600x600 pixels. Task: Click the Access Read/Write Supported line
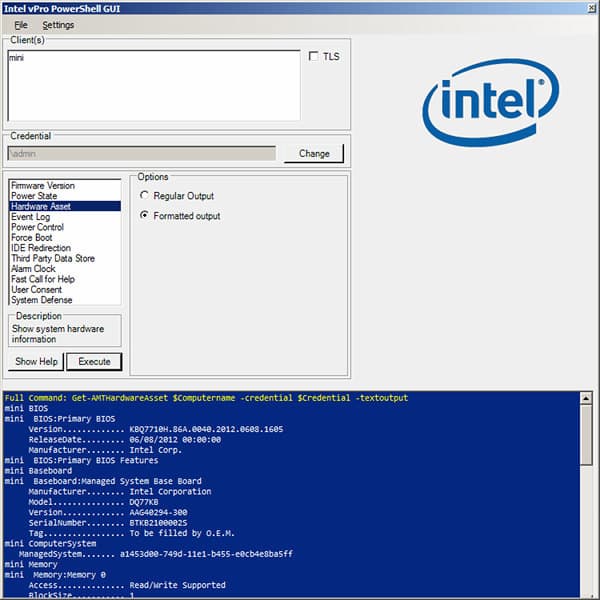pos(127,585)
